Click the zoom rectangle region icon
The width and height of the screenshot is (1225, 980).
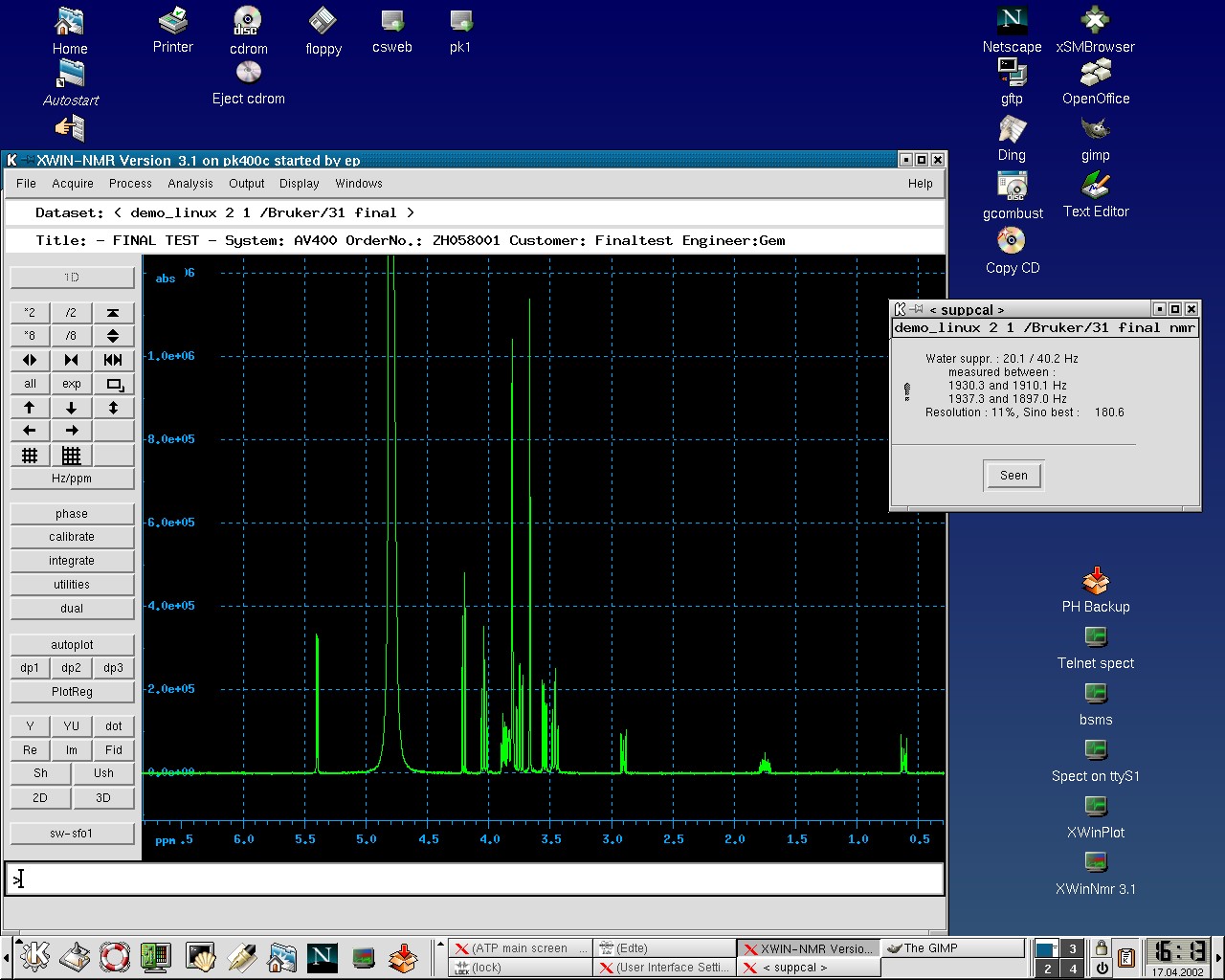pyautogui.click(x=114, y=384)
